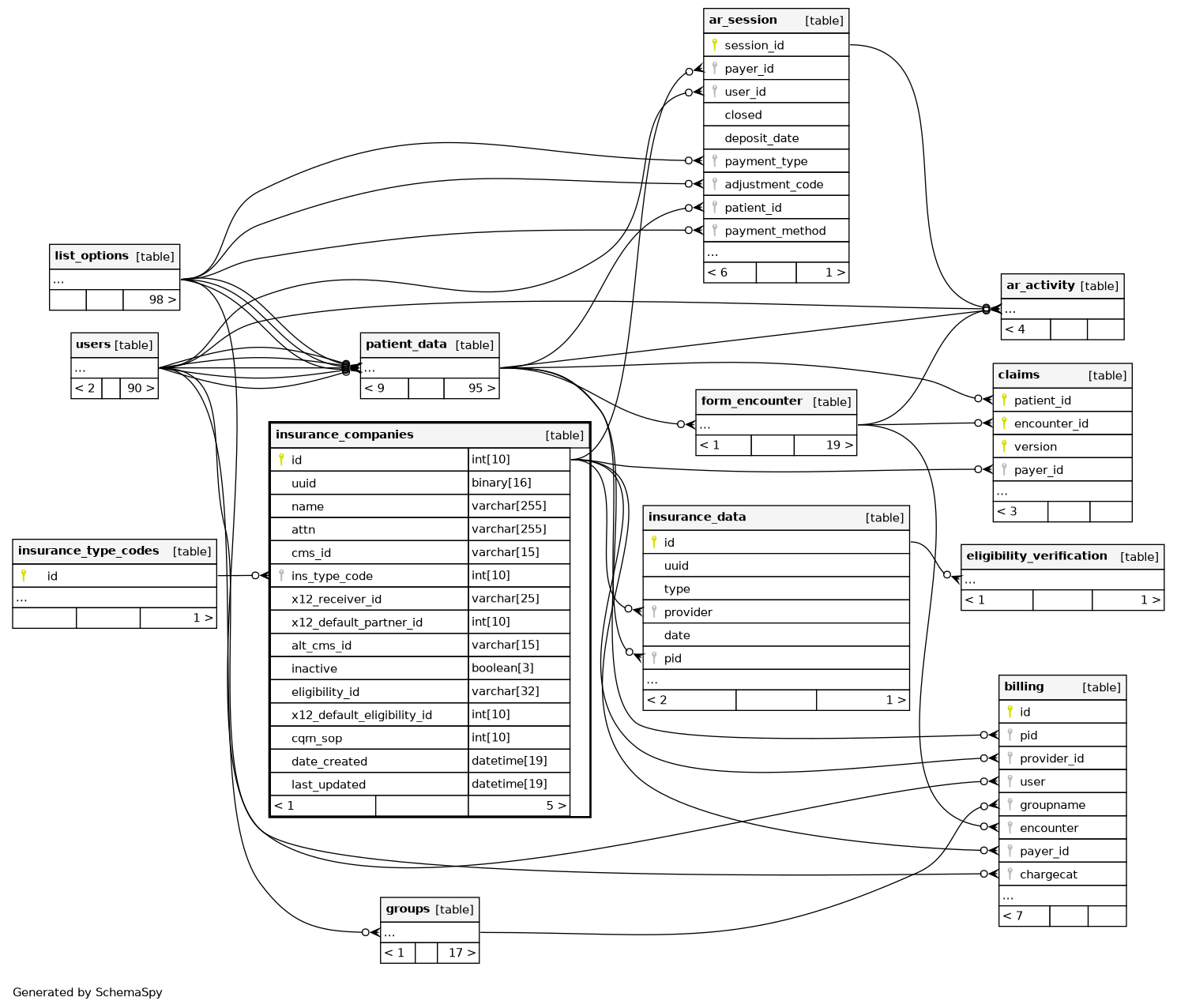Click the yellow primary key icon beside session_id

715,45
